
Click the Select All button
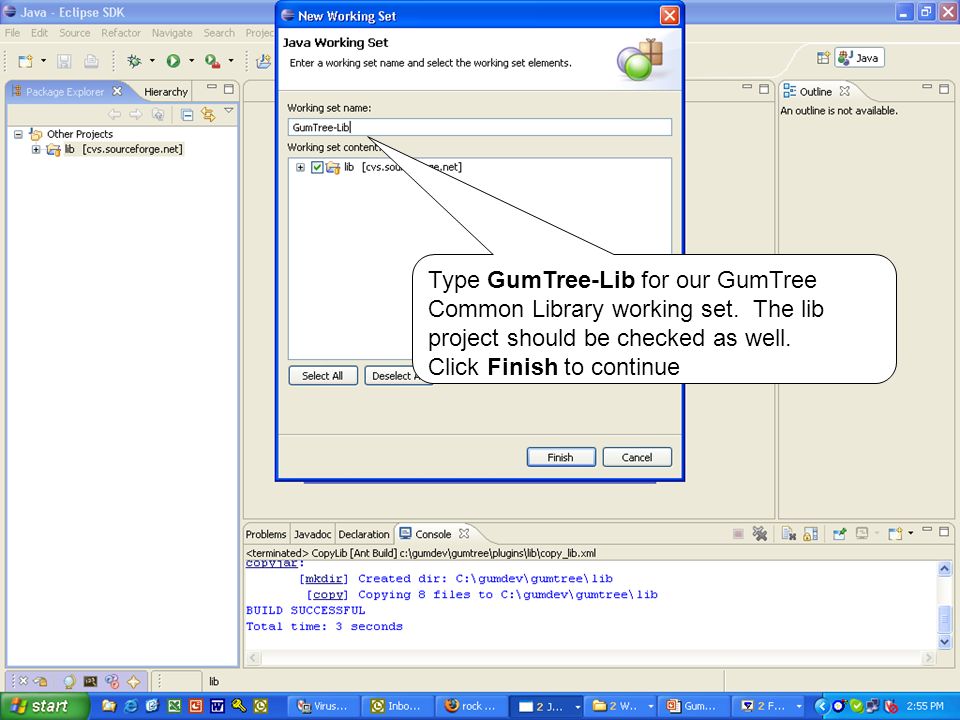(x=323, y=376)
